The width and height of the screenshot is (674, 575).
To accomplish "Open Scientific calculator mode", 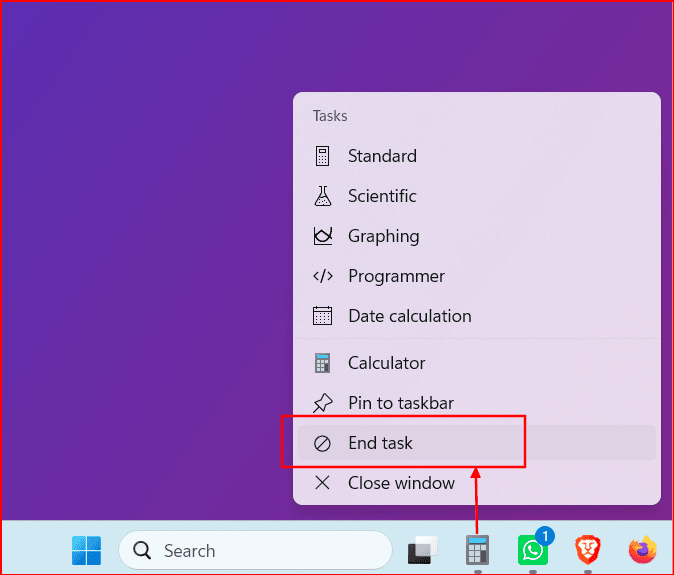I will click(477, 196).
